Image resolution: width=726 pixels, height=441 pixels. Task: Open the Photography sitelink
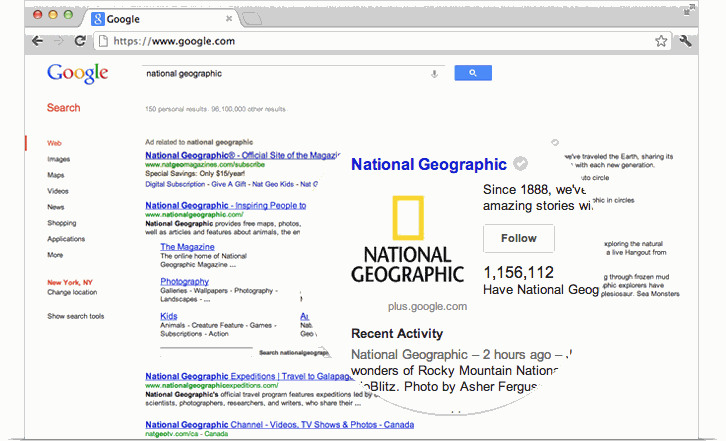[184, 282]
